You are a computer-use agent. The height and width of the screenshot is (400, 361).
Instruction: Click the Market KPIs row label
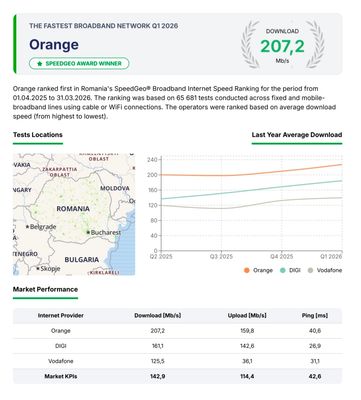pyautogui.click(x=61, y=376)
